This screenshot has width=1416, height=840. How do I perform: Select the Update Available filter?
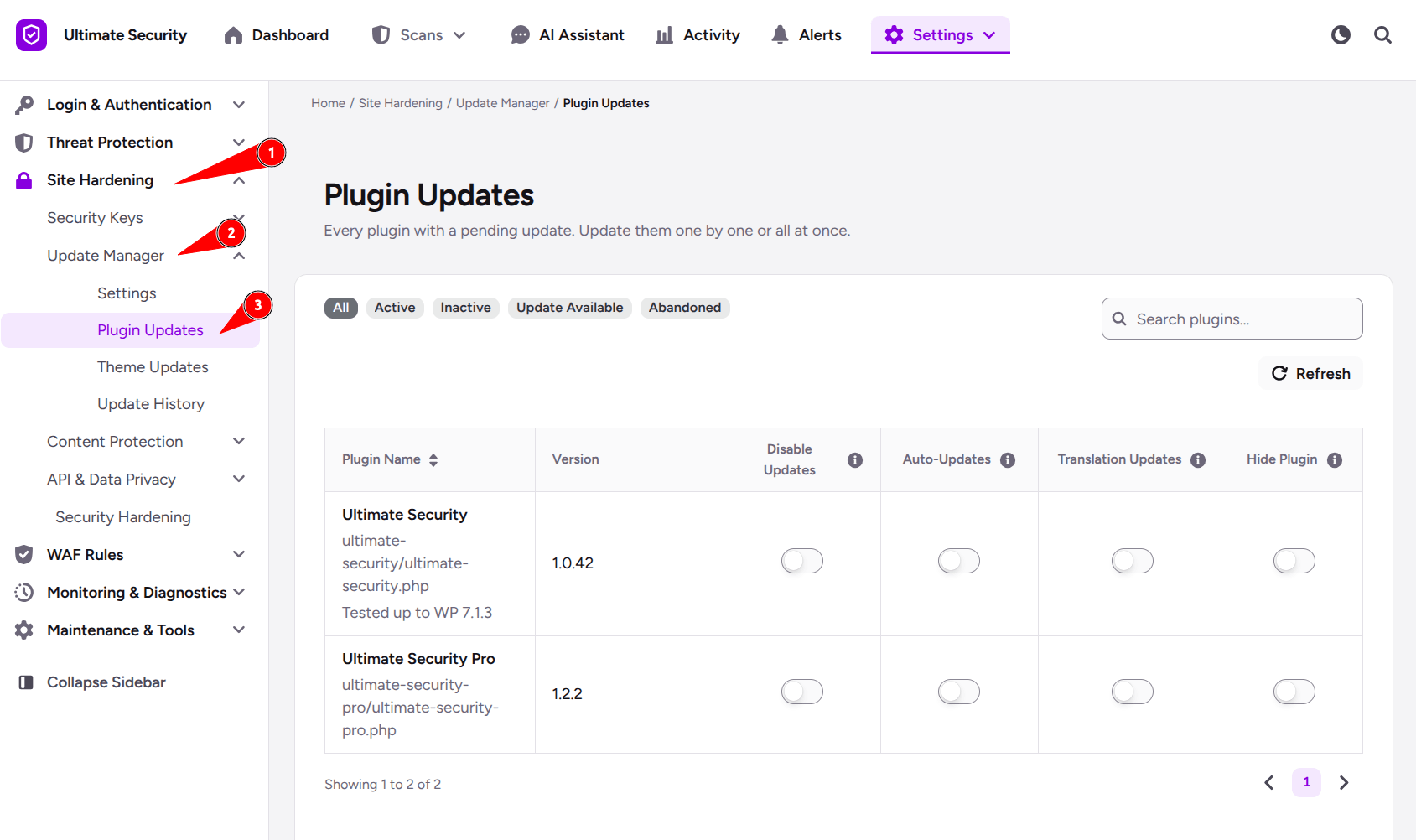click(x=570, y=308)
